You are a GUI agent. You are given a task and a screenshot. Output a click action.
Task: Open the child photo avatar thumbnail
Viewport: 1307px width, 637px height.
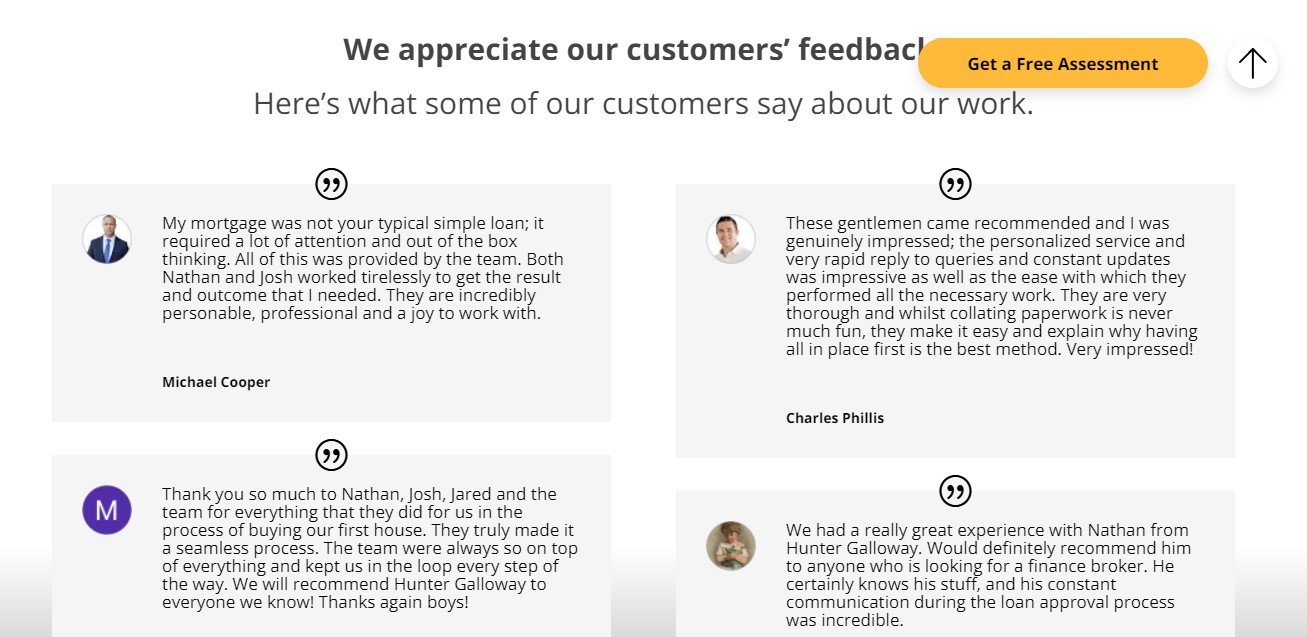[731, 546]
